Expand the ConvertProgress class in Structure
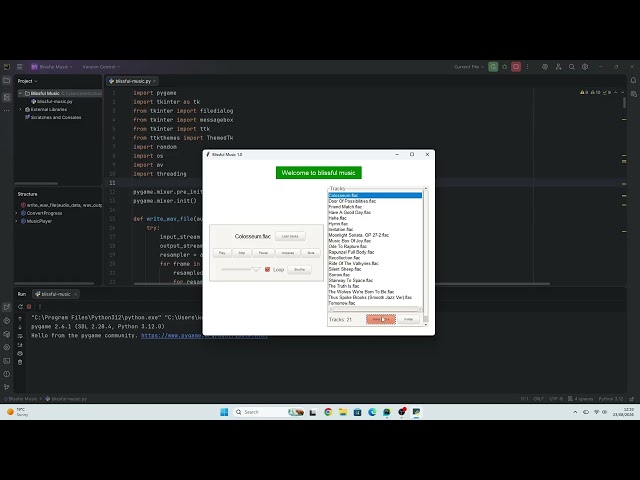640x480 pixels. click(x=17, y=213)
